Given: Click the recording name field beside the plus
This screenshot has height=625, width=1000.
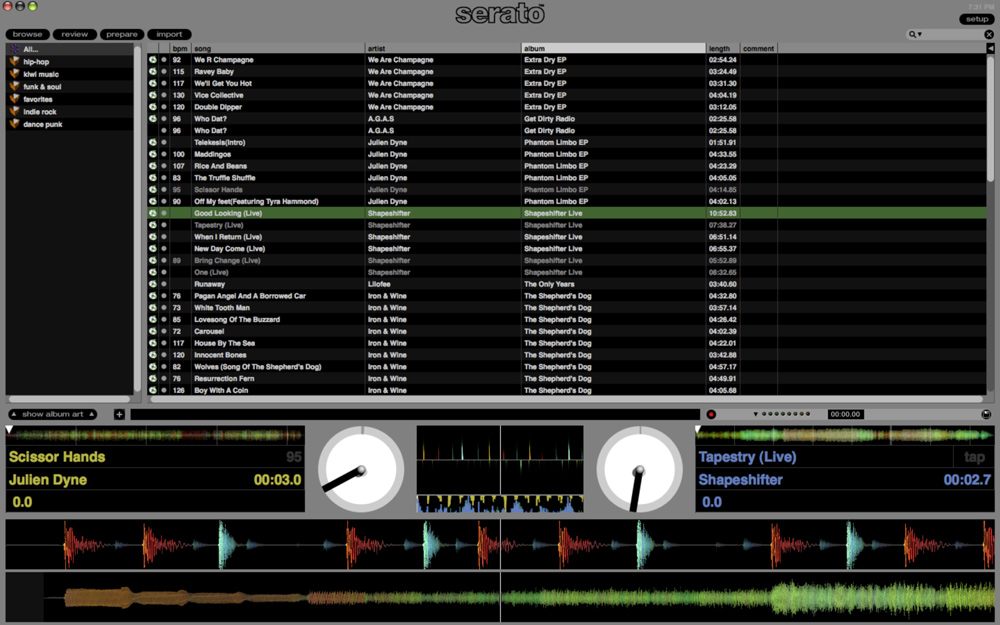Looking at the screenshot, I should (x=415, y=415).
